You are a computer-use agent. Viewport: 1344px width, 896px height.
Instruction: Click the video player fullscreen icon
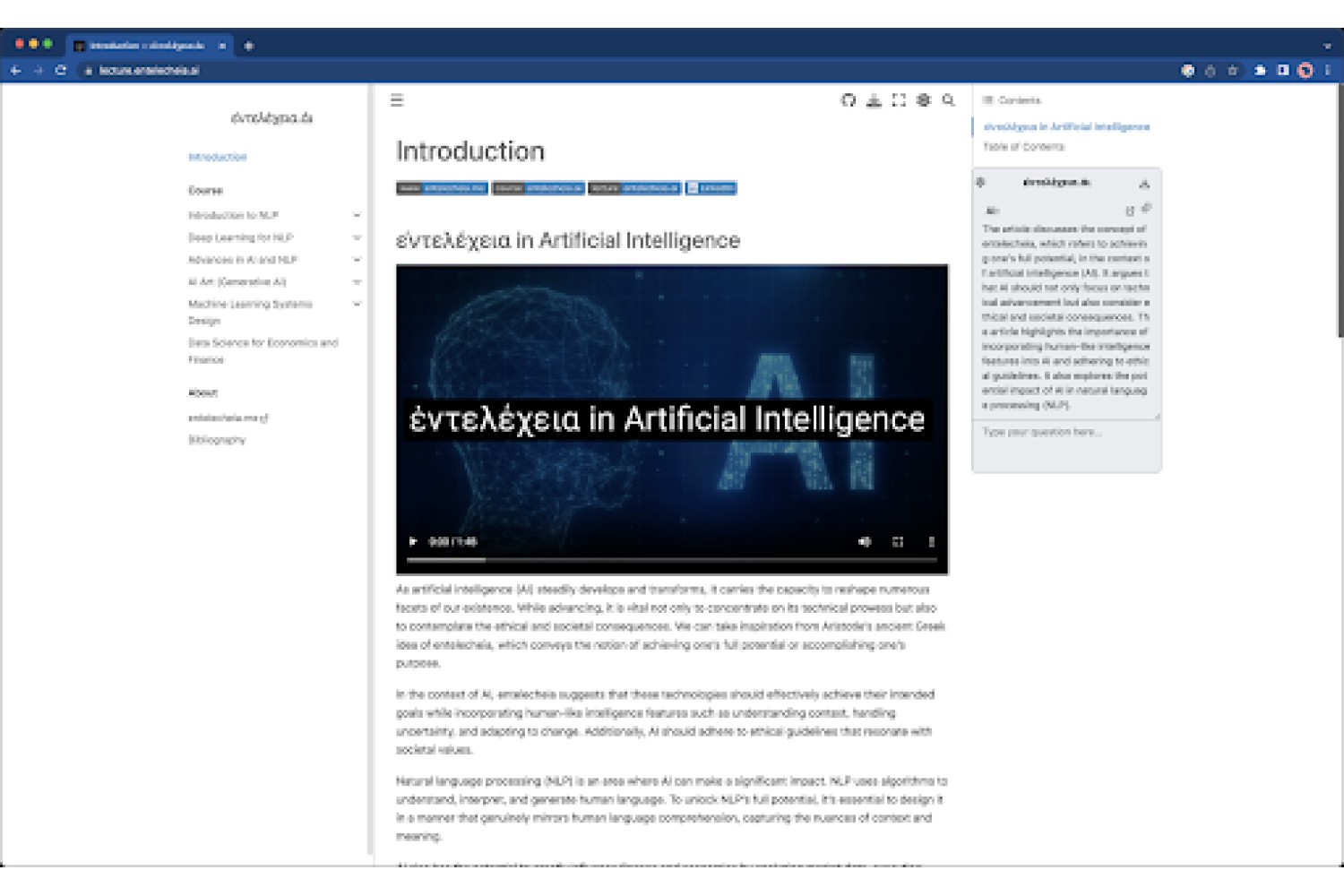(898, 541)
